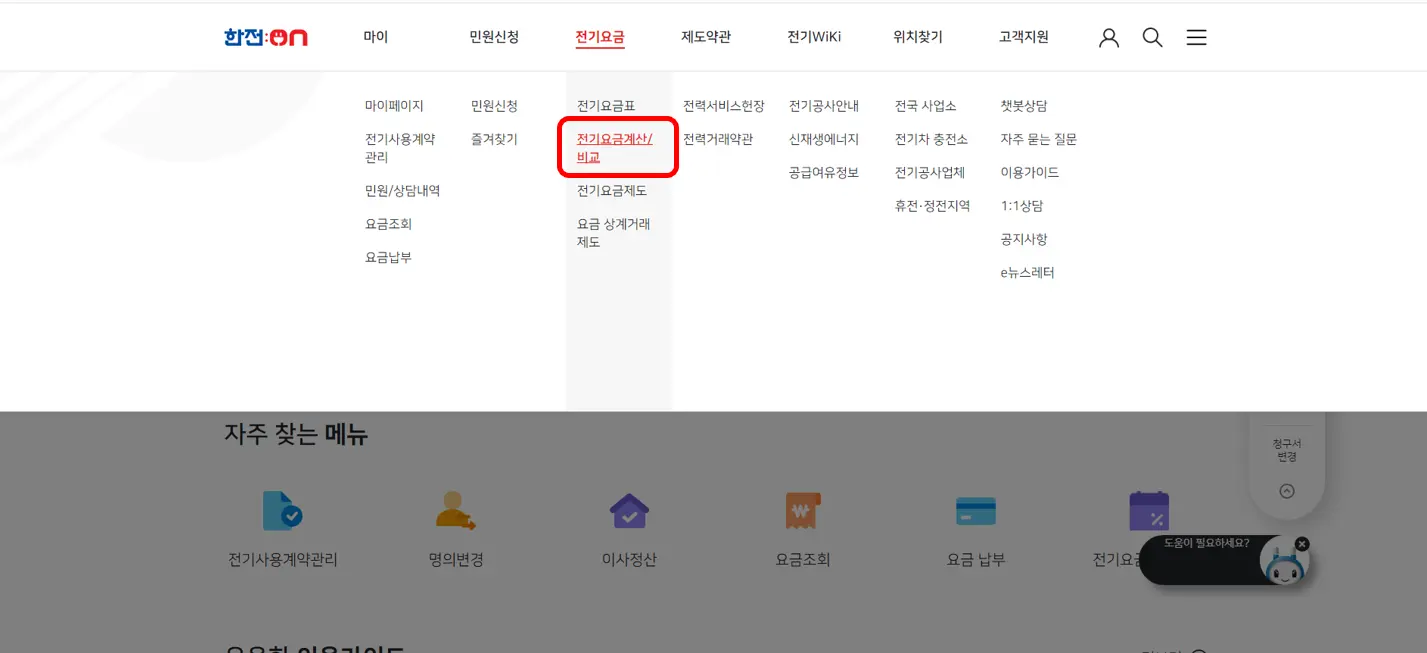Click the 신재생에너지 link

[822, 139]
